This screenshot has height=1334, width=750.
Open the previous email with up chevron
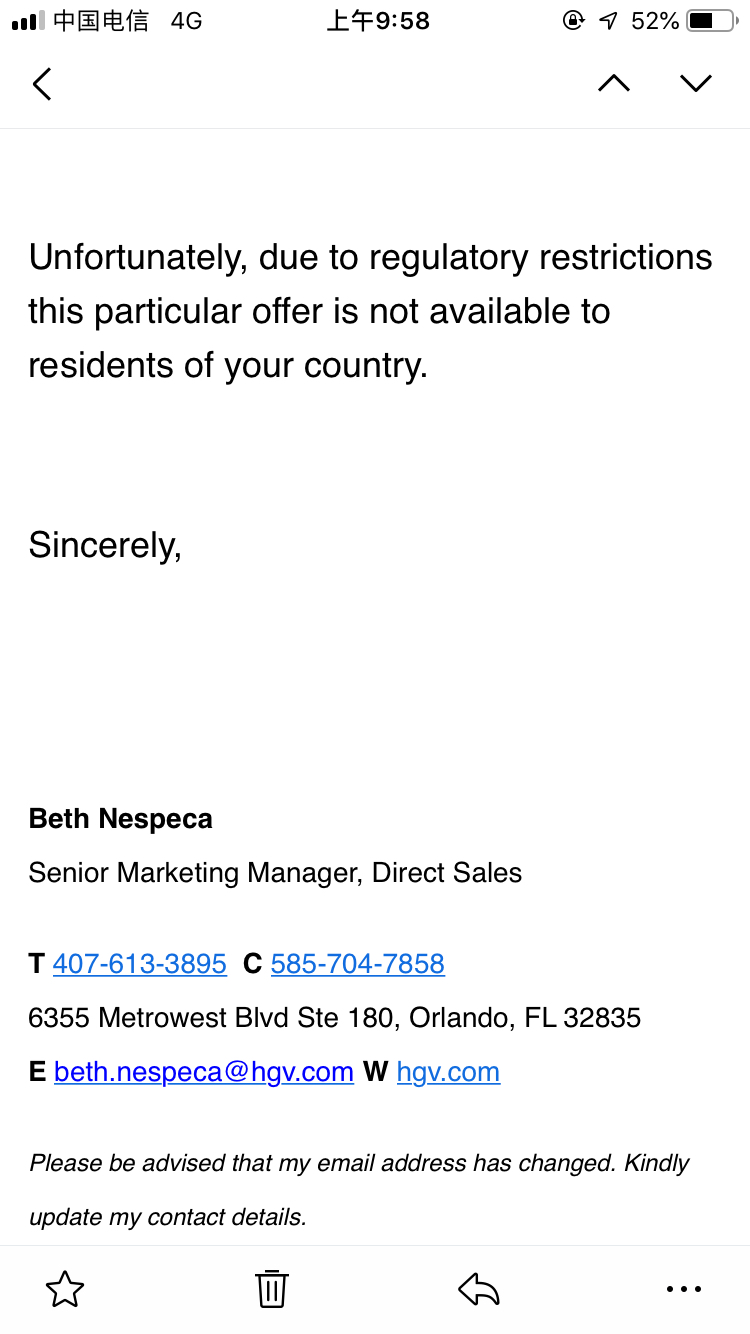(x=614, y=84)
